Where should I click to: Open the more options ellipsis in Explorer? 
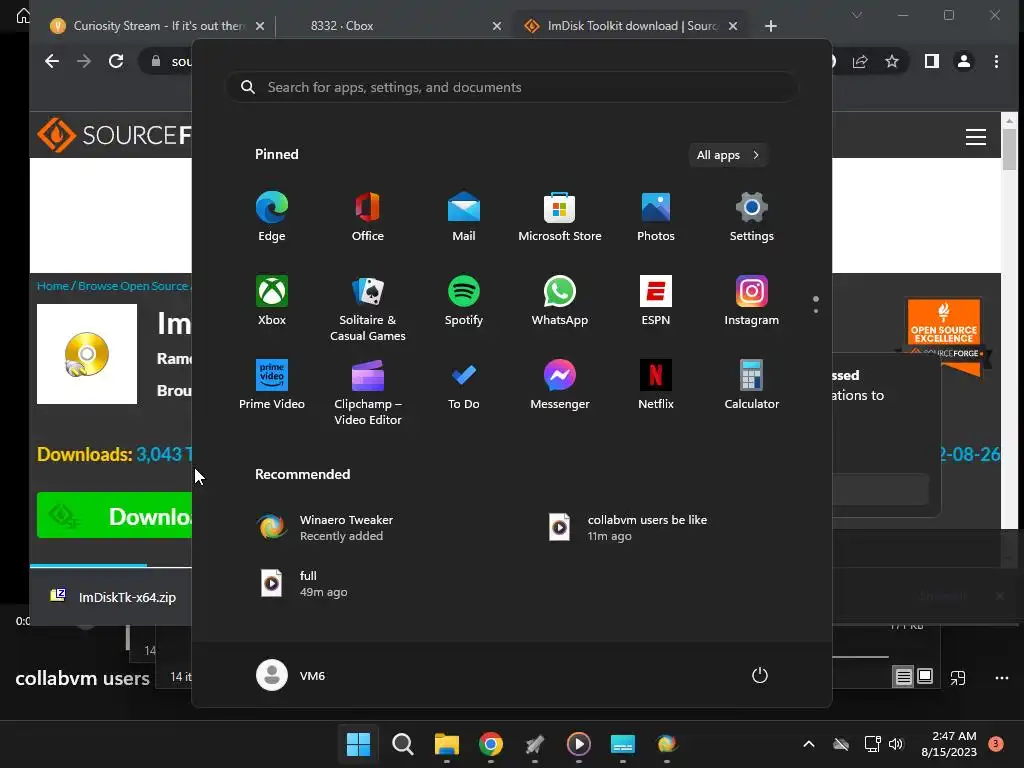1002,678
